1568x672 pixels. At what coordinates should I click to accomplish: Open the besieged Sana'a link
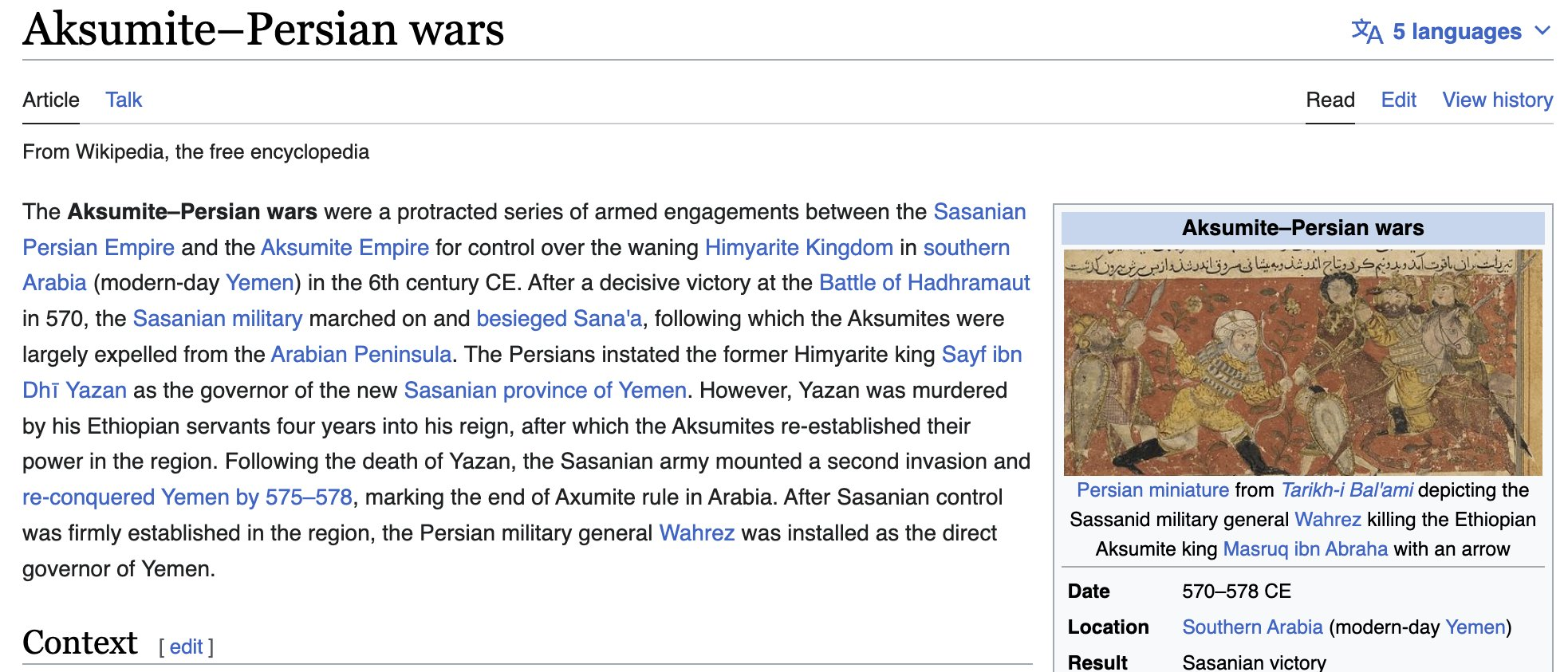558,319
